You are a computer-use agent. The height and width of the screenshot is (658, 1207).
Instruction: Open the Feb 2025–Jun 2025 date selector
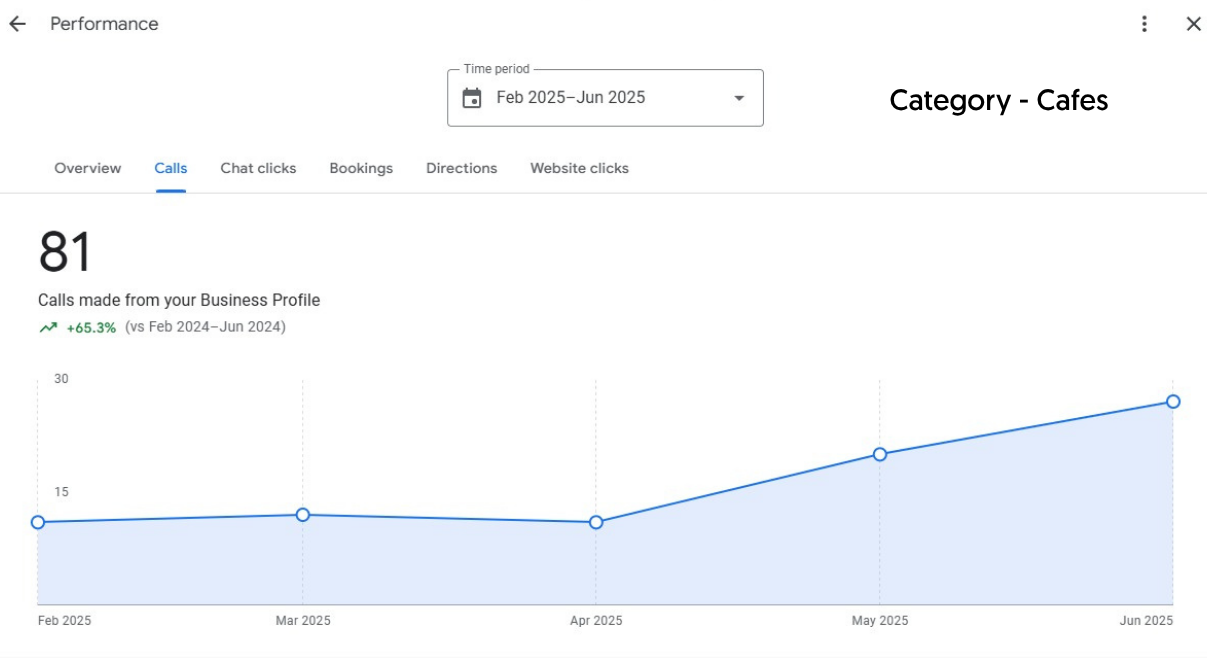[x=571, y=98]
